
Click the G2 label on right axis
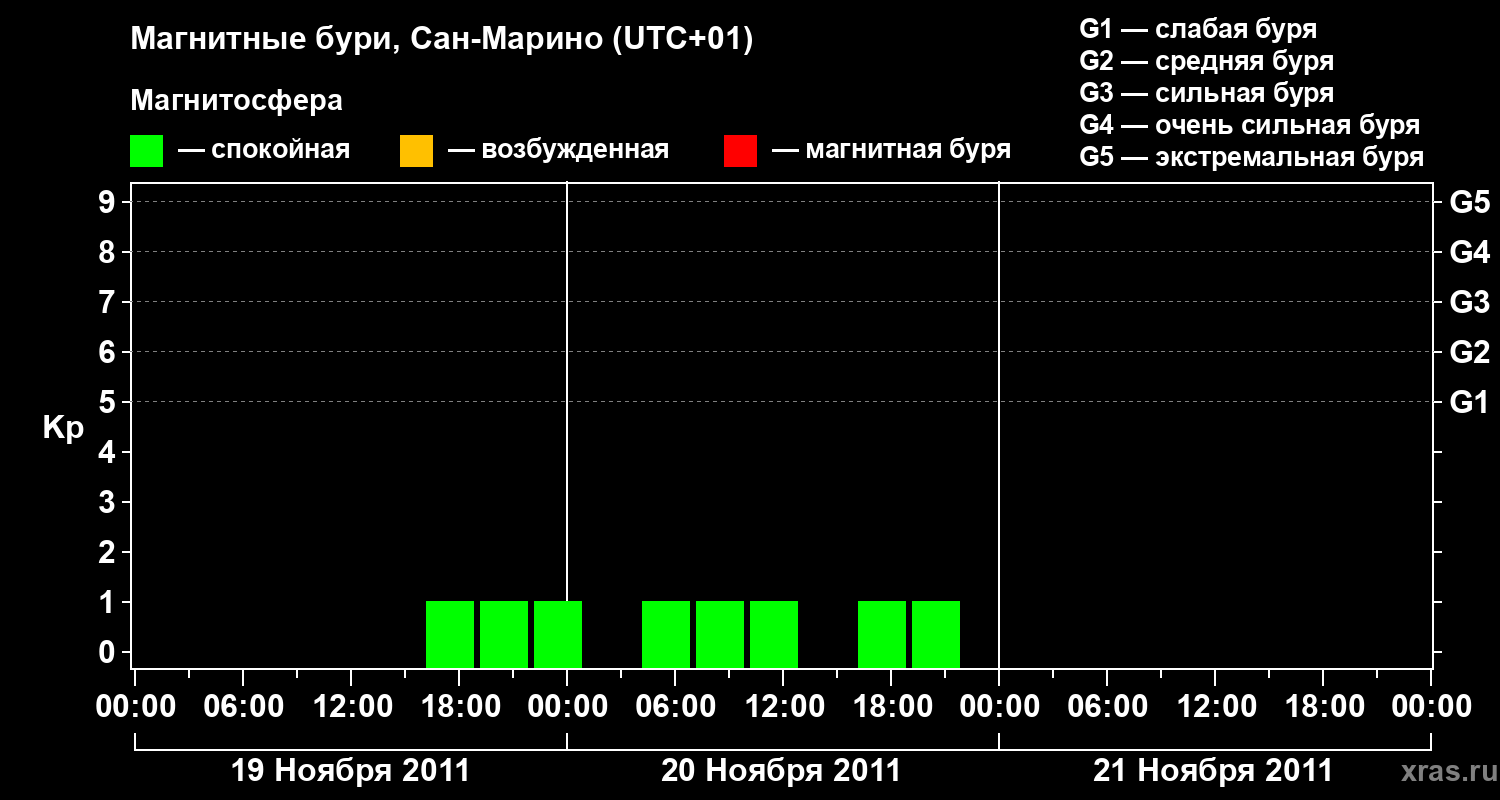click(x=1470, y=352)
